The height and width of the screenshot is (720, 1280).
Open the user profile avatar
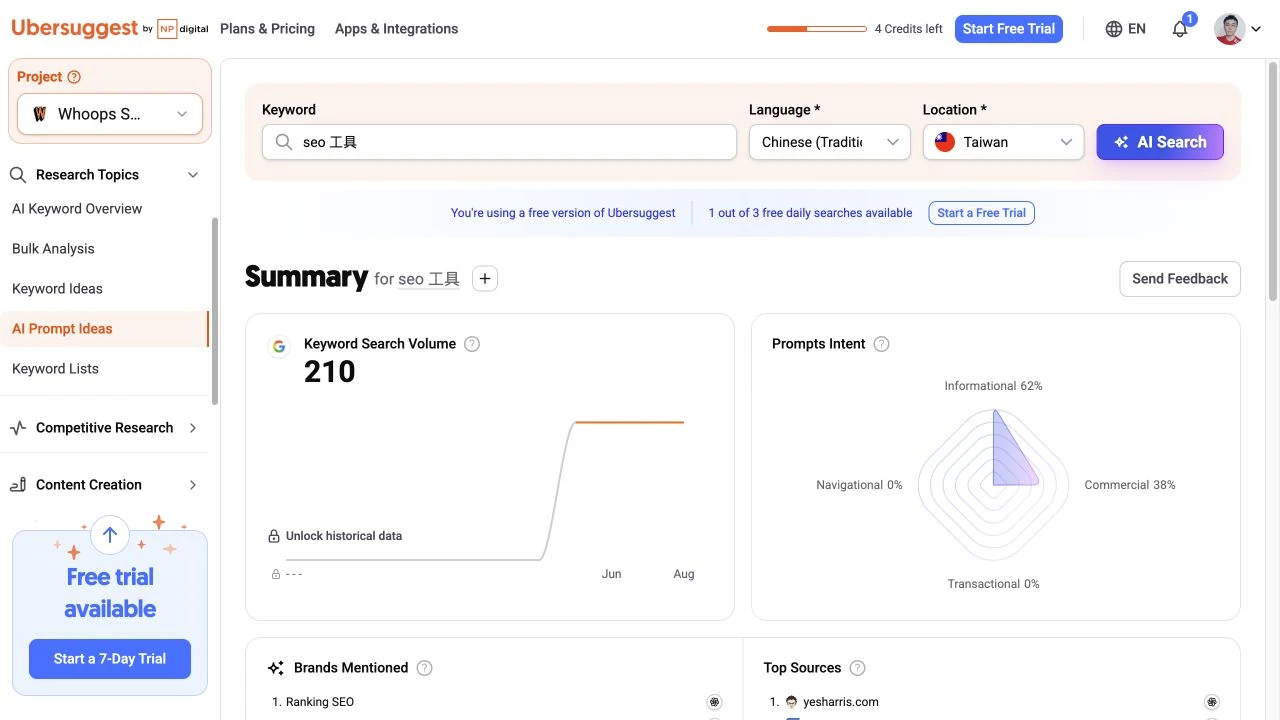click(x=1229, y=29)
